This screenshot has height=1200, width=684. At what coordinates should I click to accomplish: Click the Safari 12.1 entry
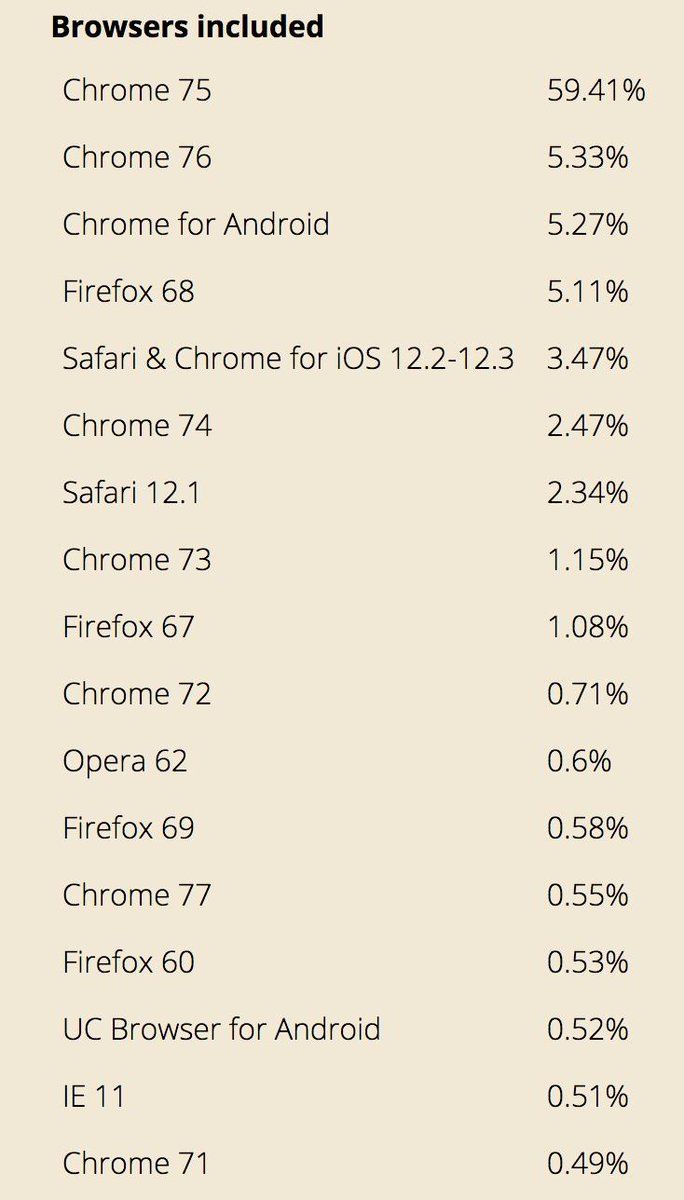(x=131, y=492)
